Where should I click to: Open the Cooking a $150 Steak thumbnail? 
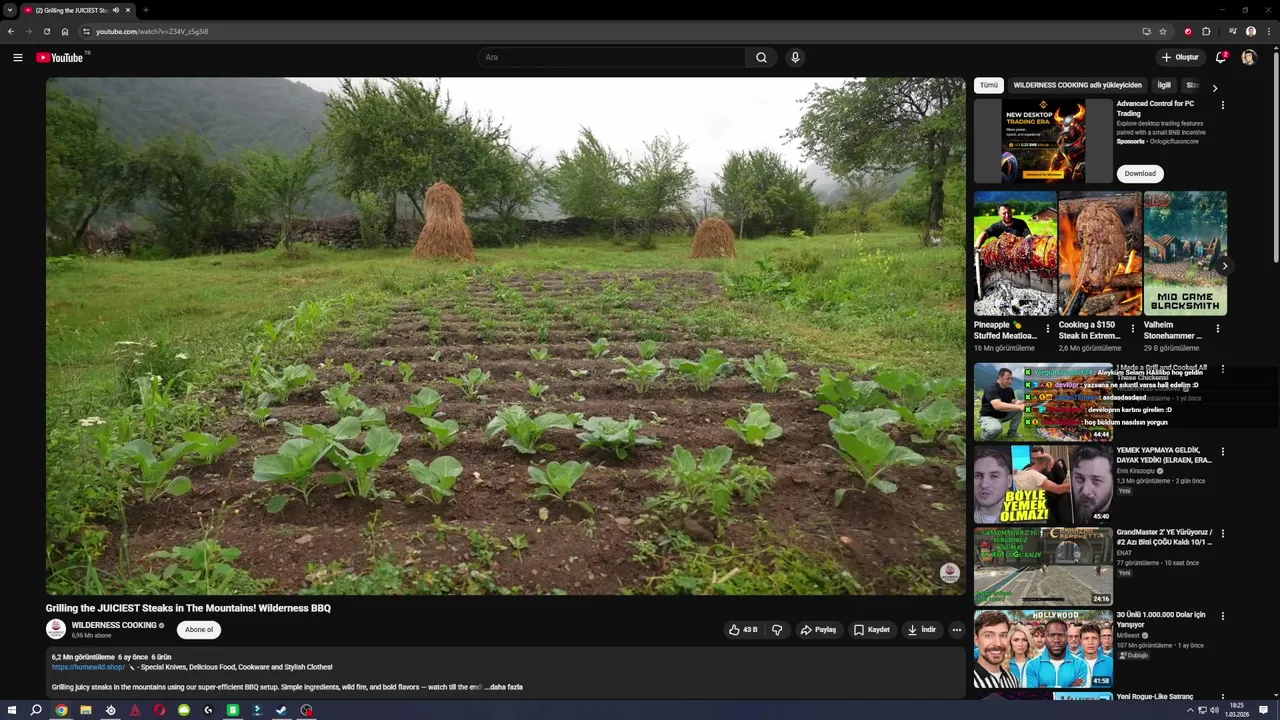pyautogui.click(x=1100, y=253)
